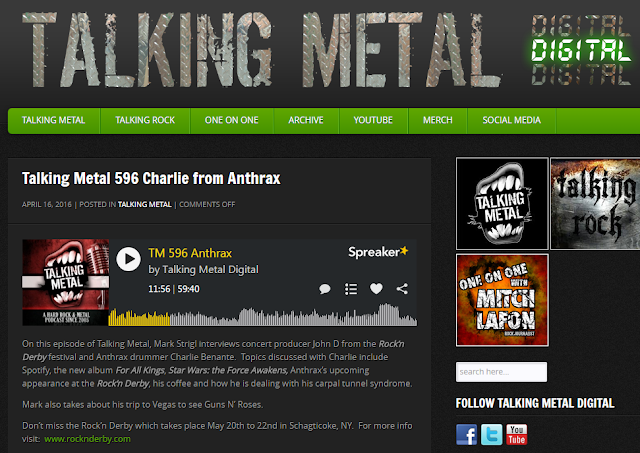This screenshot has width=640, height=453.
Task: Focus the search here input field
Action: click(501, 372)
